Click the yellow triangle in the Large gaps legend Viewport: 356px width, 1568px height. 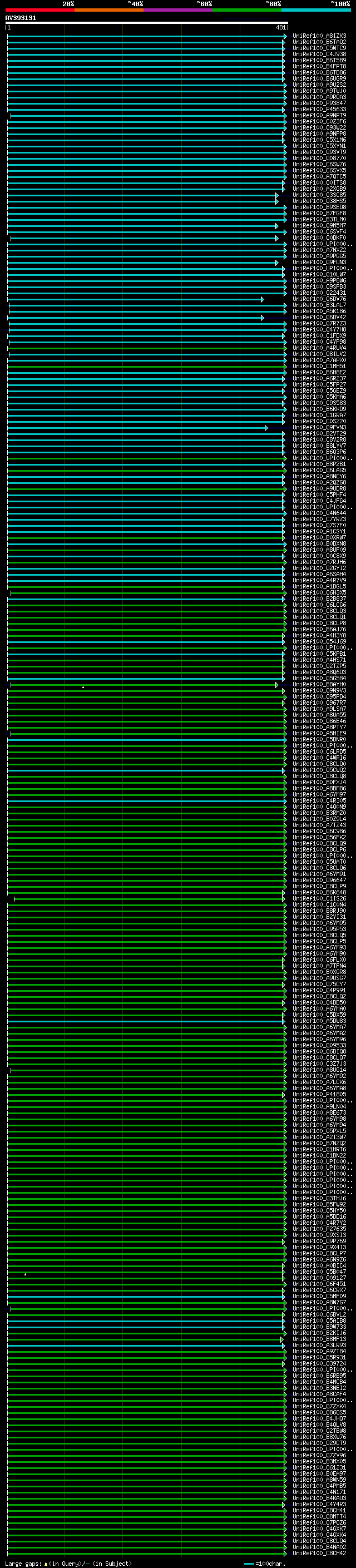(x=46, y=1563)
